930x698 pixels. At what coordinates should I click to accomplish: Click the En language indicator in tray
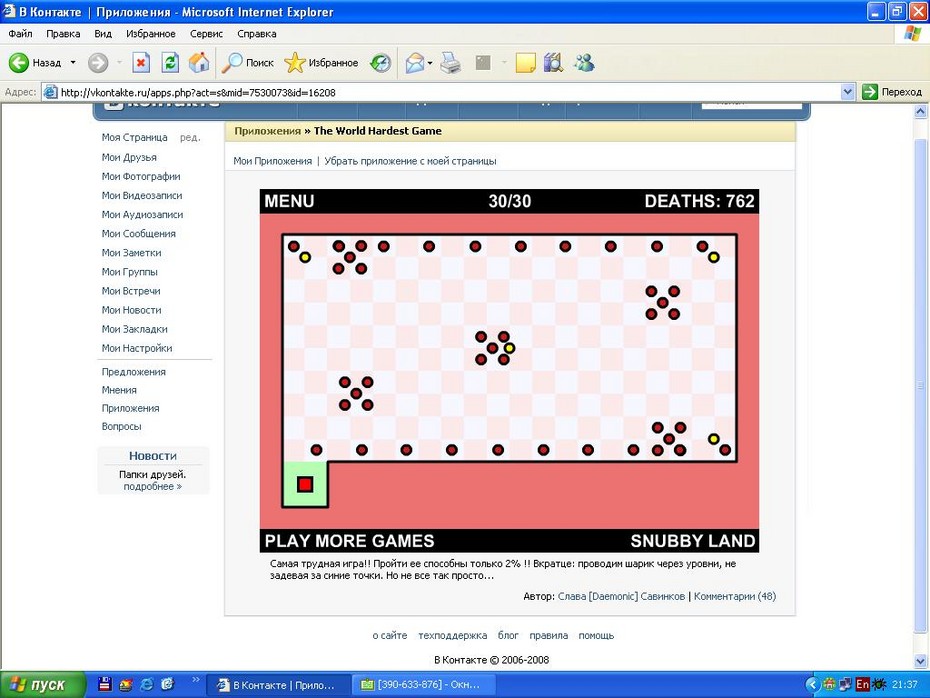862,684
